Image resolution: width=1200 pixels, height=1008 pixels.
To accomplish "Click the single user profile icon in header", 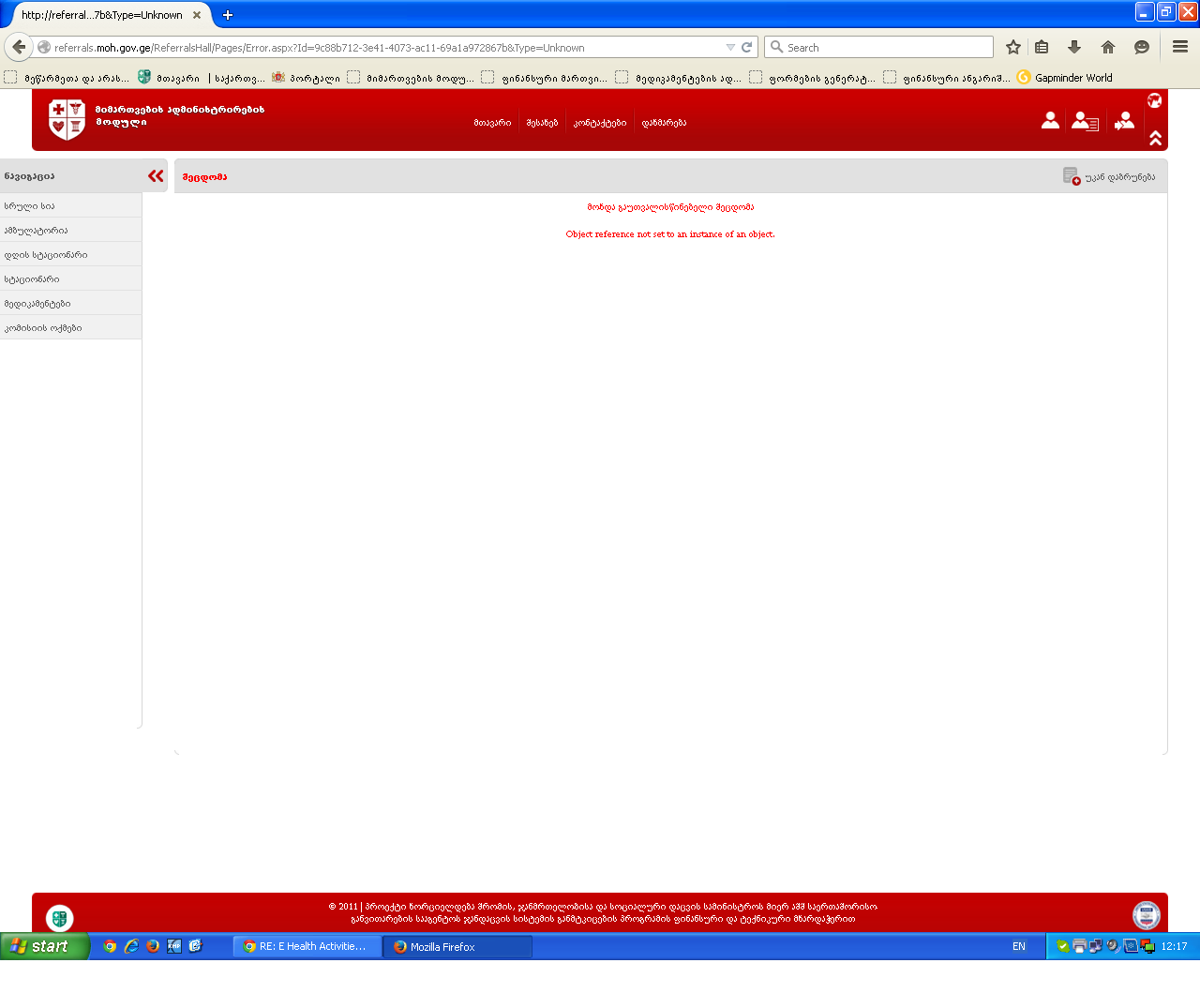I will point(1050,120).
